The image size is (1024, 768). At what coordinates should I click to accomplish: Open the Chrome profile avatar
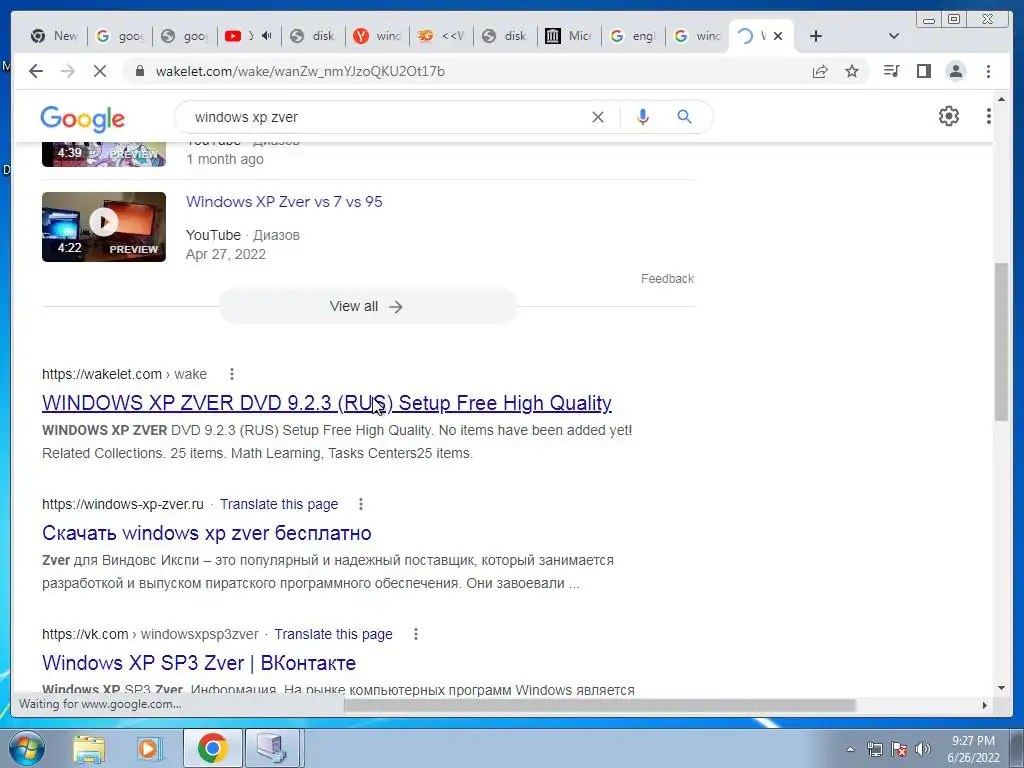pyautogui.click(x=955, y=71)
